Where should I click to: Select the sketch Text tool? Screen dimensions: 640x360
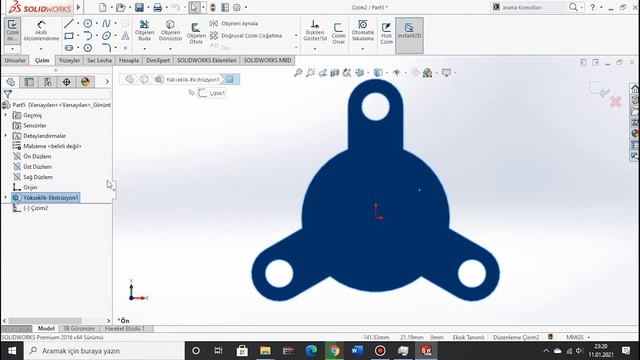(x=125, y=36)
